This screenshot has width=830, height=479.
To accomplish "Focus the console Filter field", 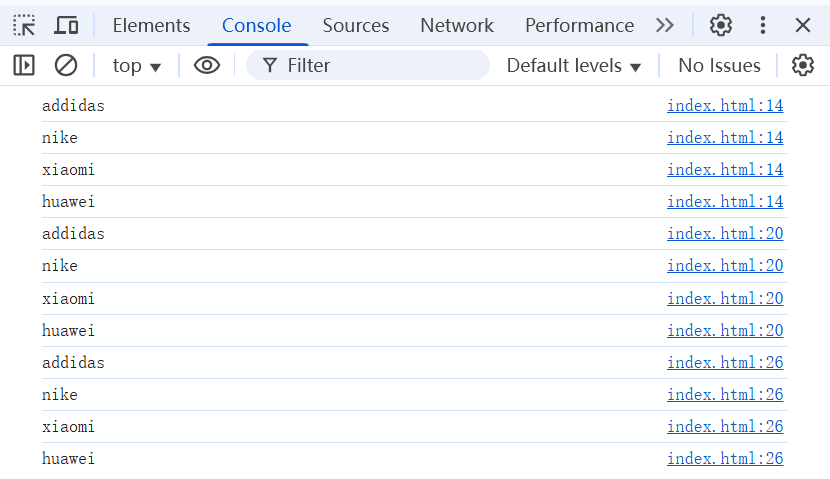I will (x=368, y=66).
